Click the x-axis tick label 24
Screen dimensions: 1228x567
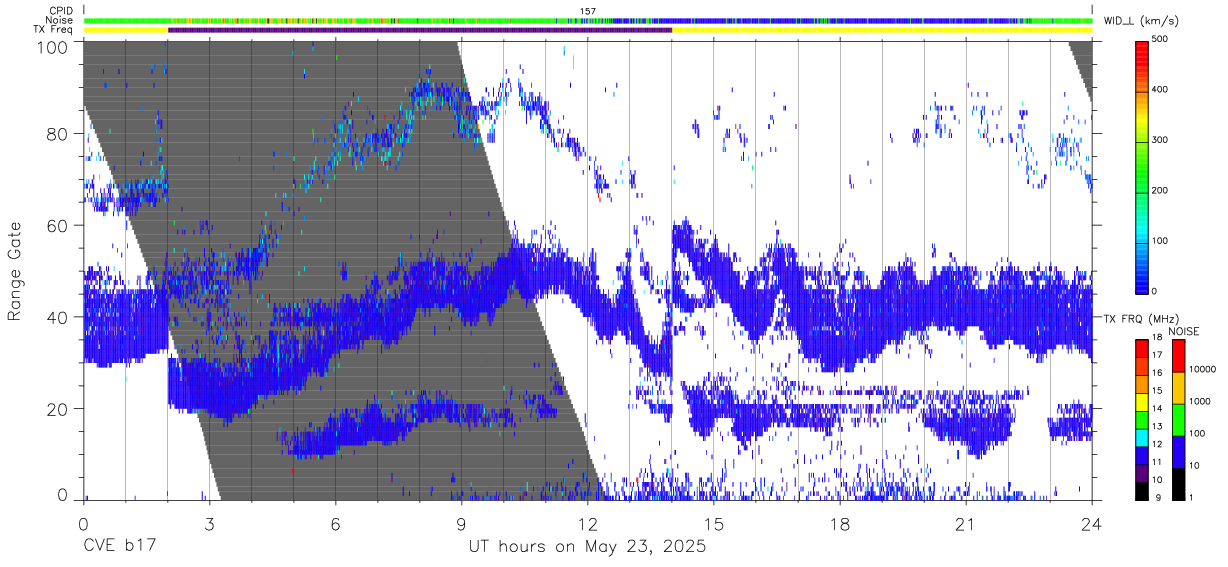tap(1091, 524)
